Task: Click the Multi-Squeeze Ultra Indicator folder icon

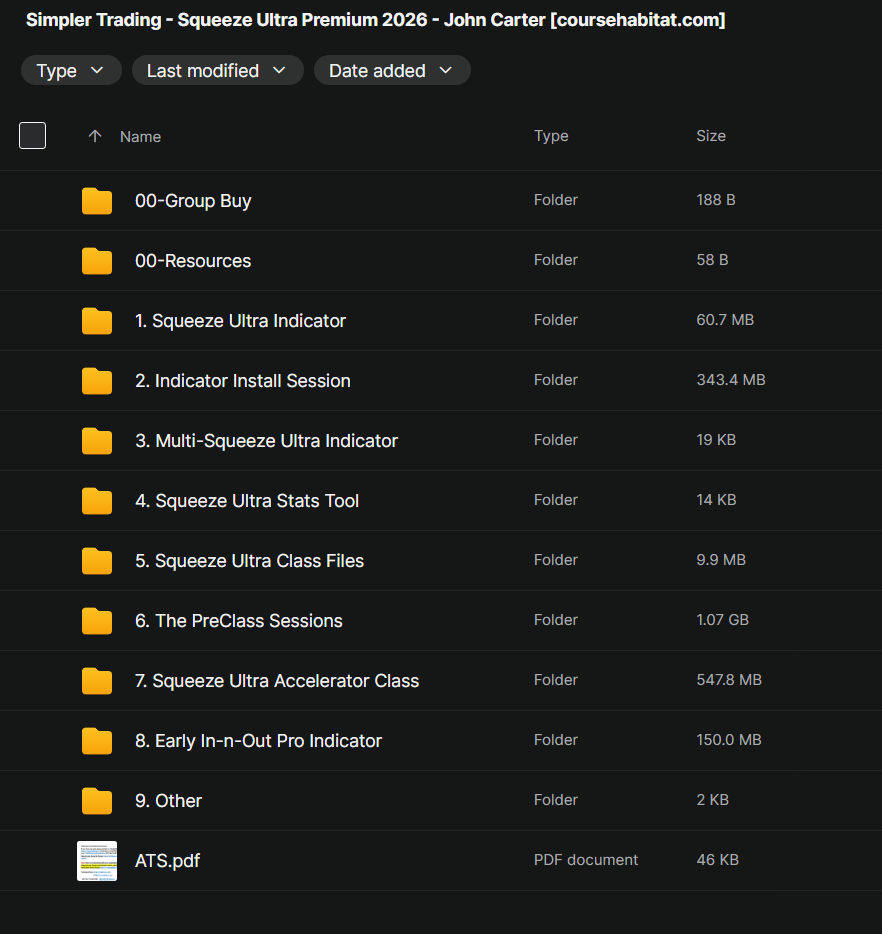Action: 97,441
